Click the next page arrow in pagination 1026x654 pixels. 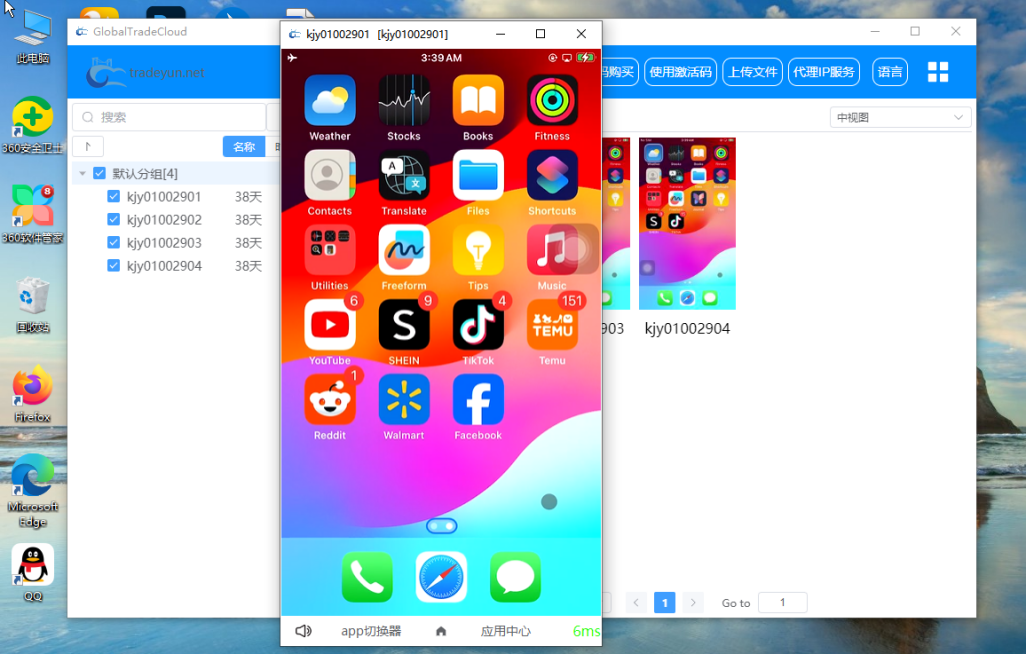[693, 603]
